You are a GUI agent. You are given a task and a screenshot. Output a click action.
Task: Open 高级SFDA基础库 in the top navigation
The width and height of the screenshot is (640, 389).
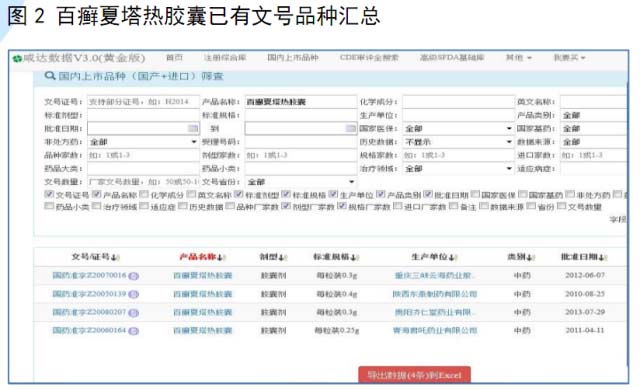pos(452,58)
